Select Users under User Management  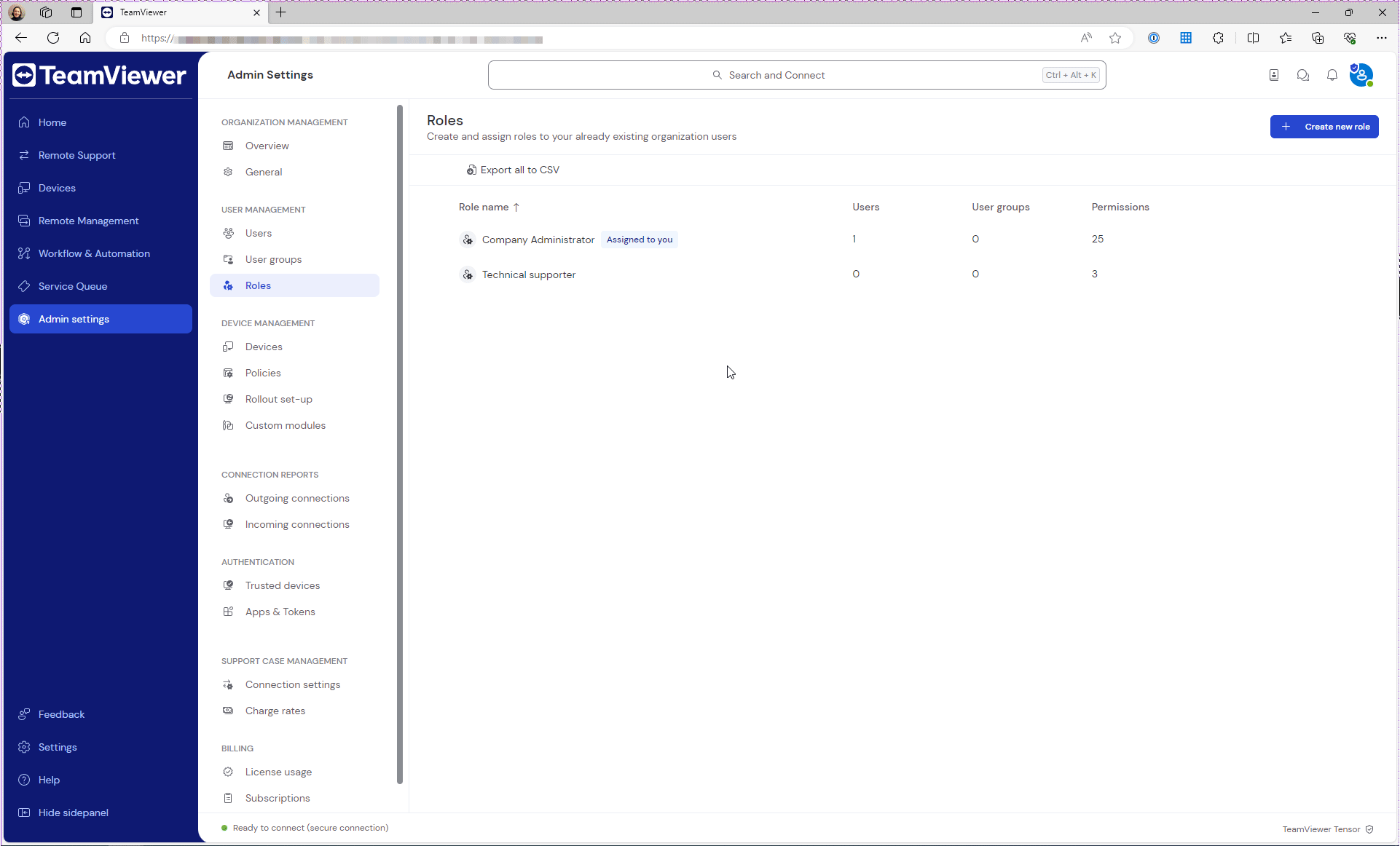point(258,233)
